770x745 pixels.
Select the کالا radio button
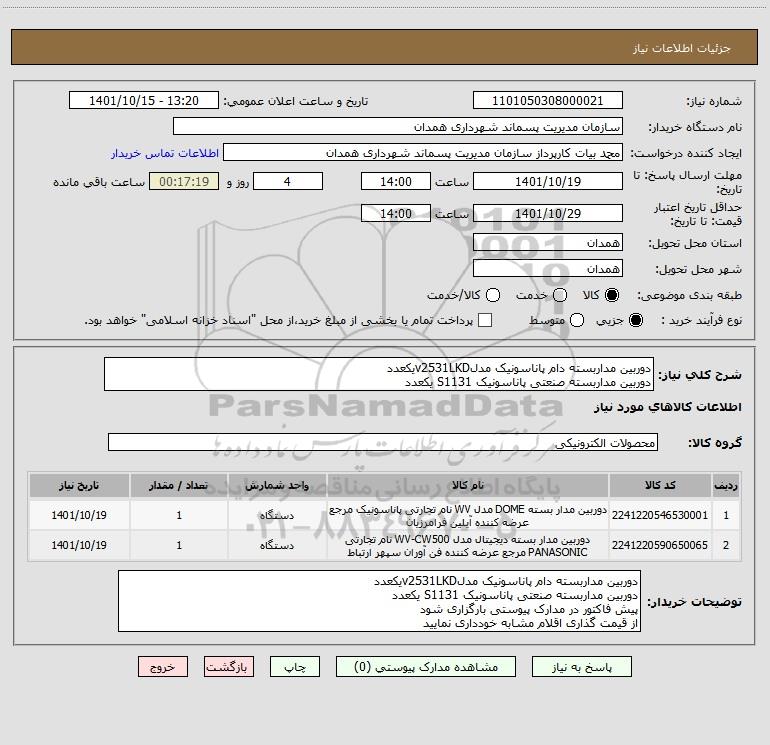click(612, 295)
